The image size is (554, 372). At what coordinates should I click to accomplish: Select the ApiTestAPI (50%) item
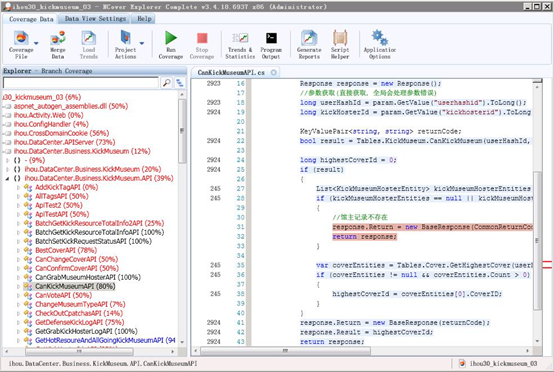tap(62, 214)
